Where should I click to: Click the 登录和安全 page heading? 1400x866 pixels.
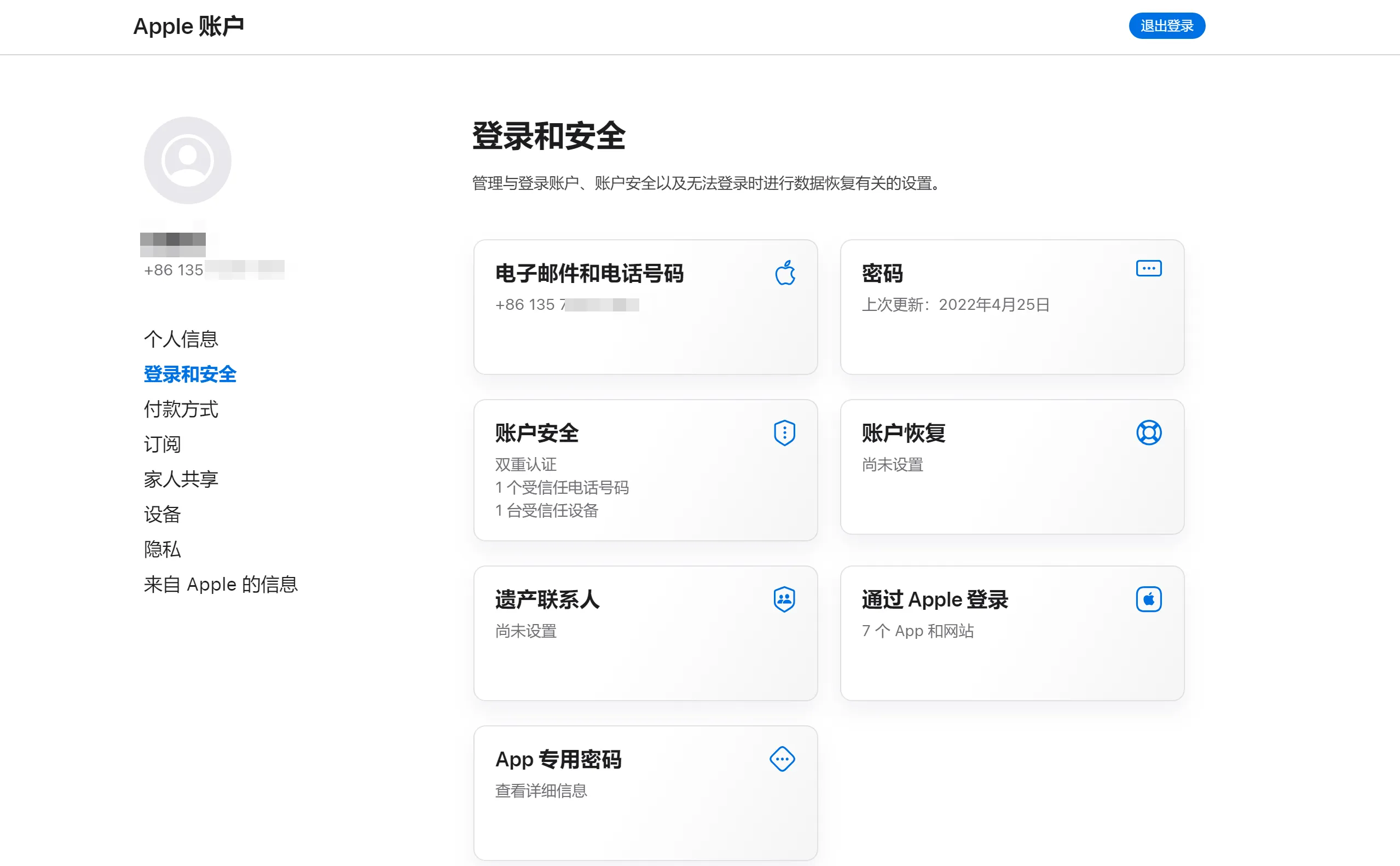[x=548, y=136]
